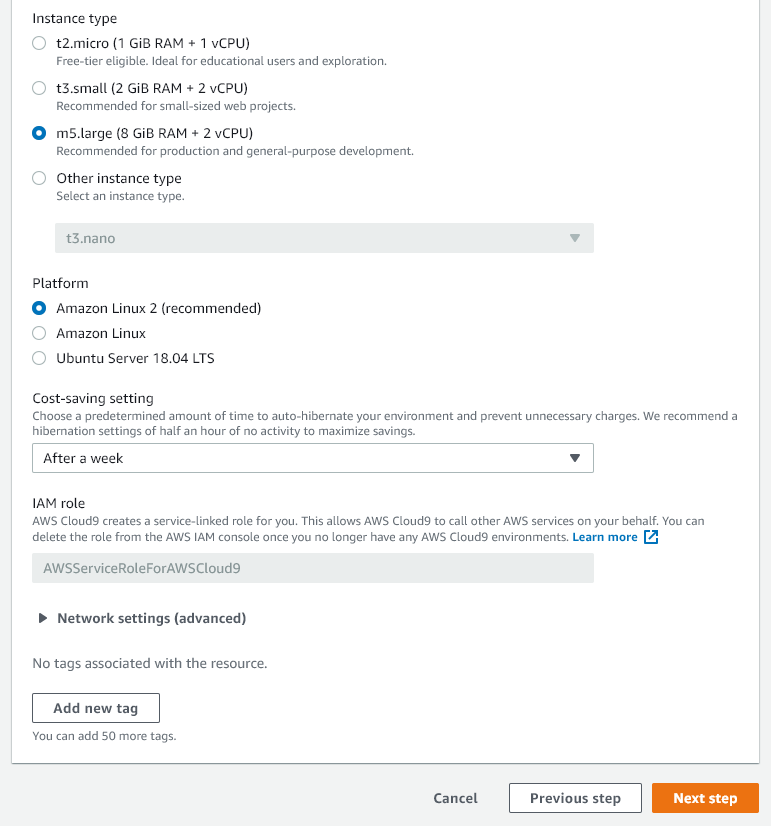Click the AWSServiceRoleForAWSCloud9 IAM role field
Screen dimensions: 771x826
tap(313, 568)
